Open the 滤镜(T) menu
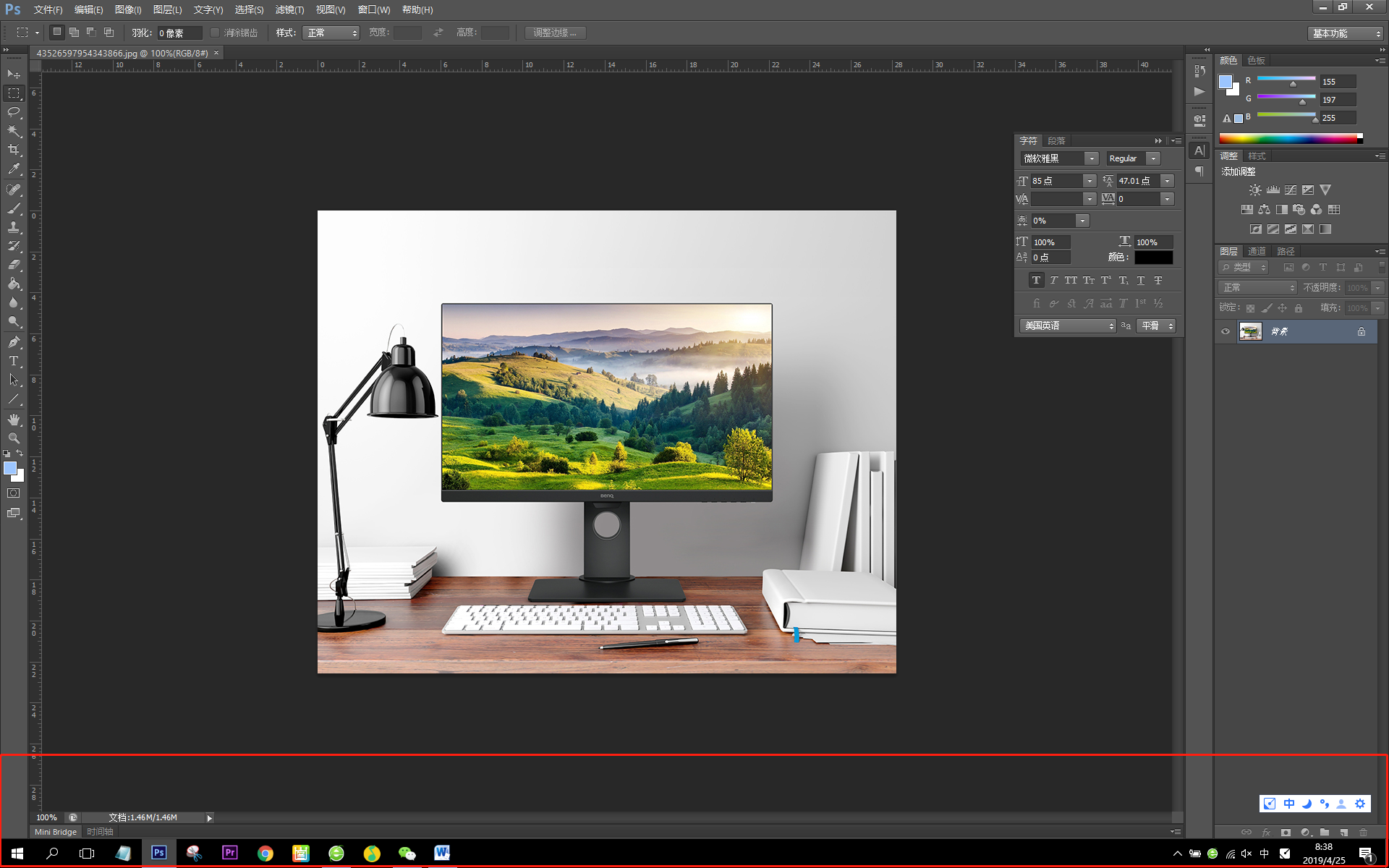The image size is (1389, 868). (289, 9)
